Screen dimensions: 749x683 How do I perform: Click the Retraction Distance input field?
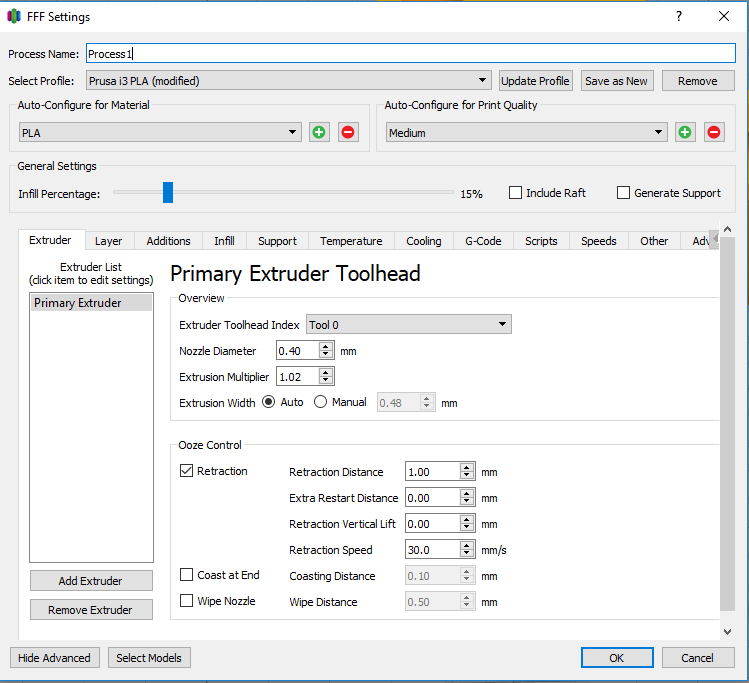(x=433, y=471)
